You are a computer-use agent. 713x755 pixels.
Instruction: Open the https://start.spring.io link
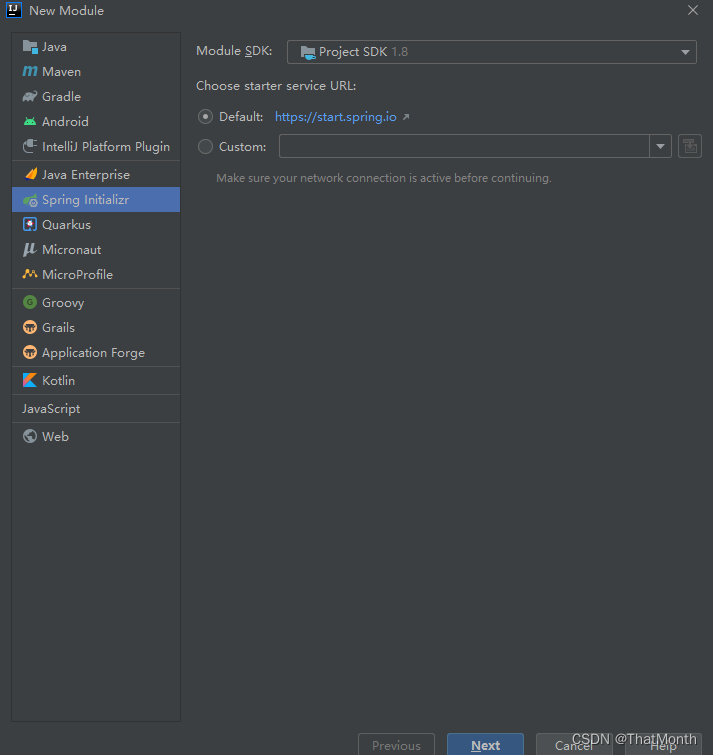336,117
